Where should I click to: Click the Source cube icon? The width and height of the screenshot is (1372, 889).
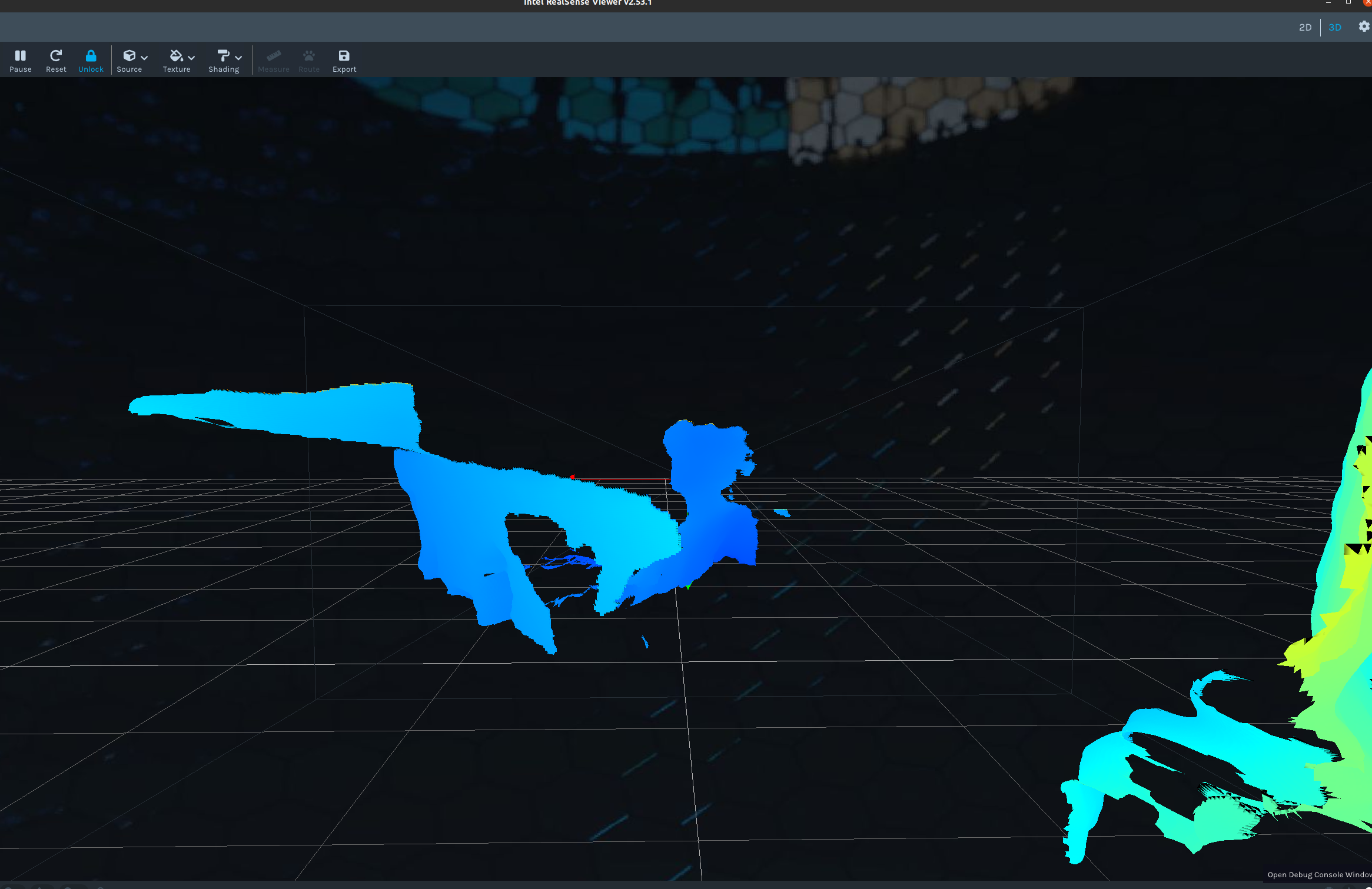coord(129,55)
